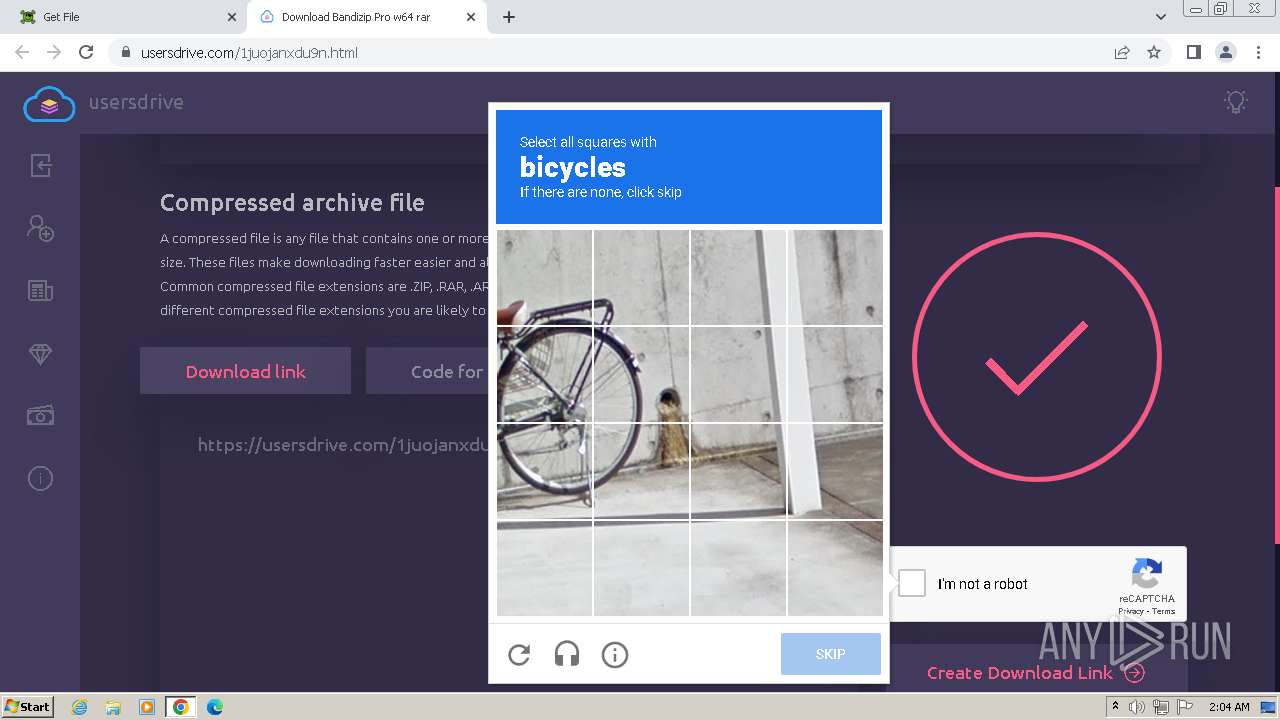The image size is (1280, 720).
Task: Reload the current page
Action: tap(86, 52)
